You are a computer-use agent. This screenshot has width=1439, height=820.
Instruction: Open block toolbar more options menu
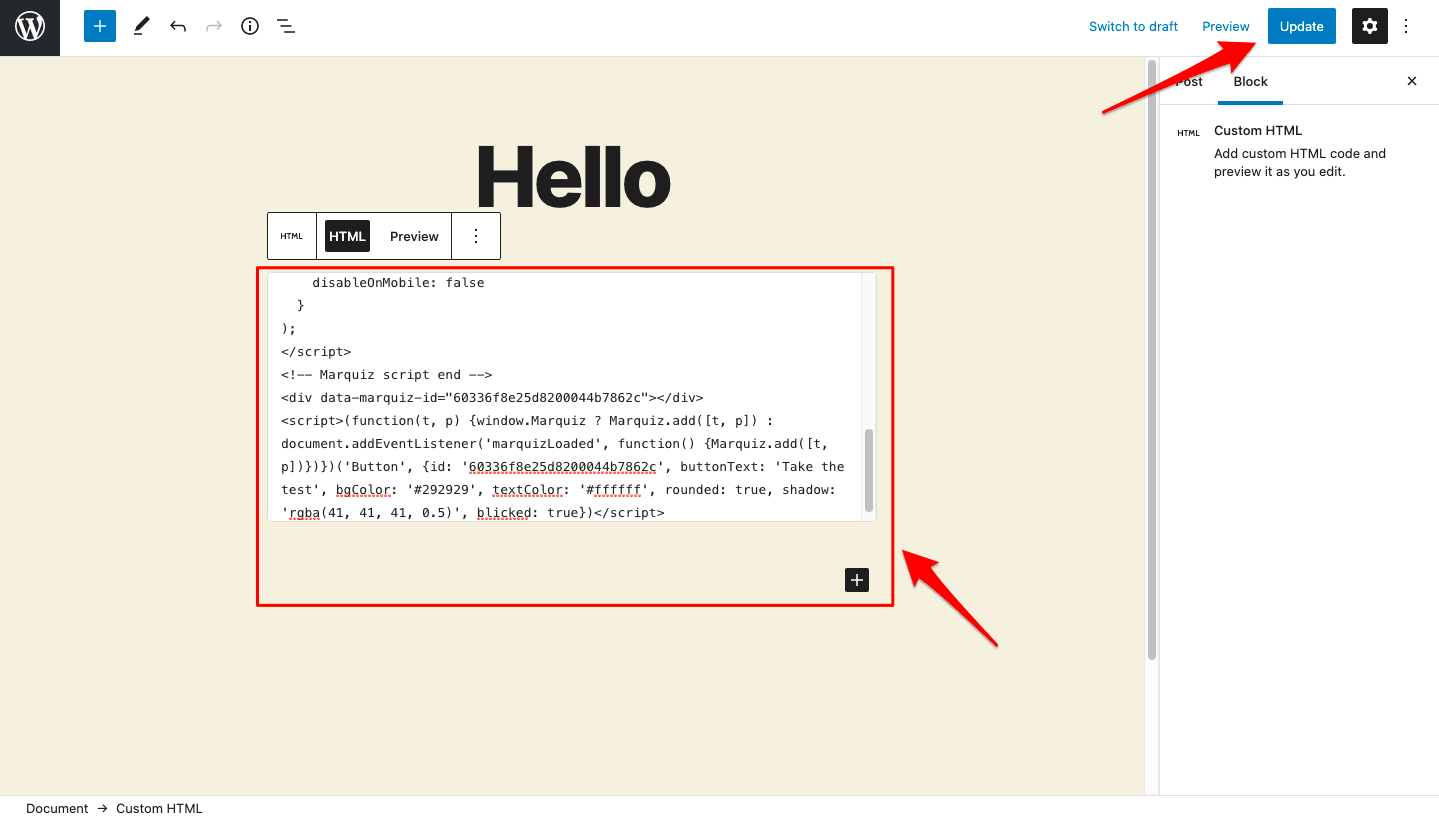[x=476, y=236]
